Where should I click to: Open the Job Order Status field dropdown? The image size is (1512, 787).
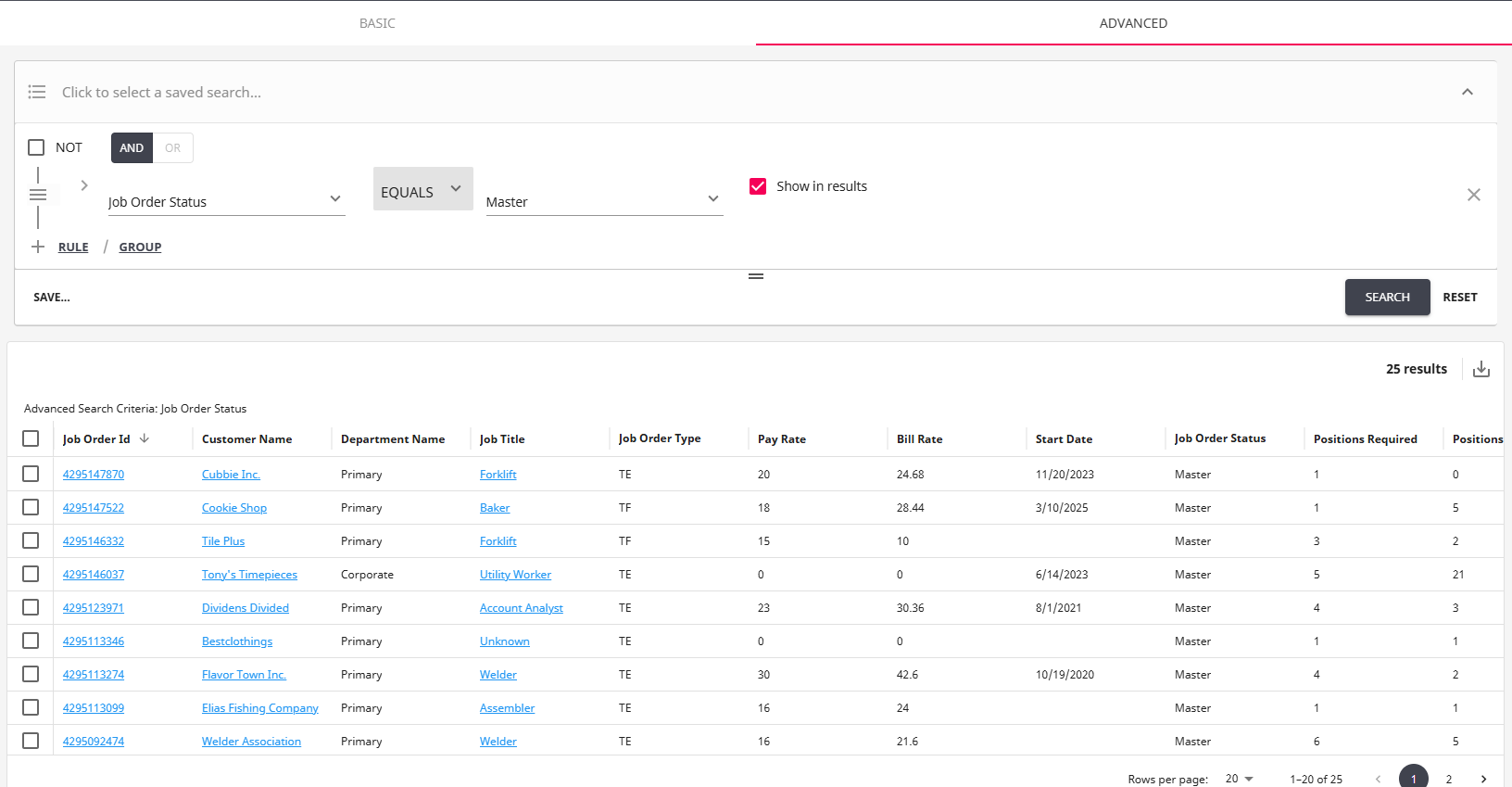pos(226,201)
